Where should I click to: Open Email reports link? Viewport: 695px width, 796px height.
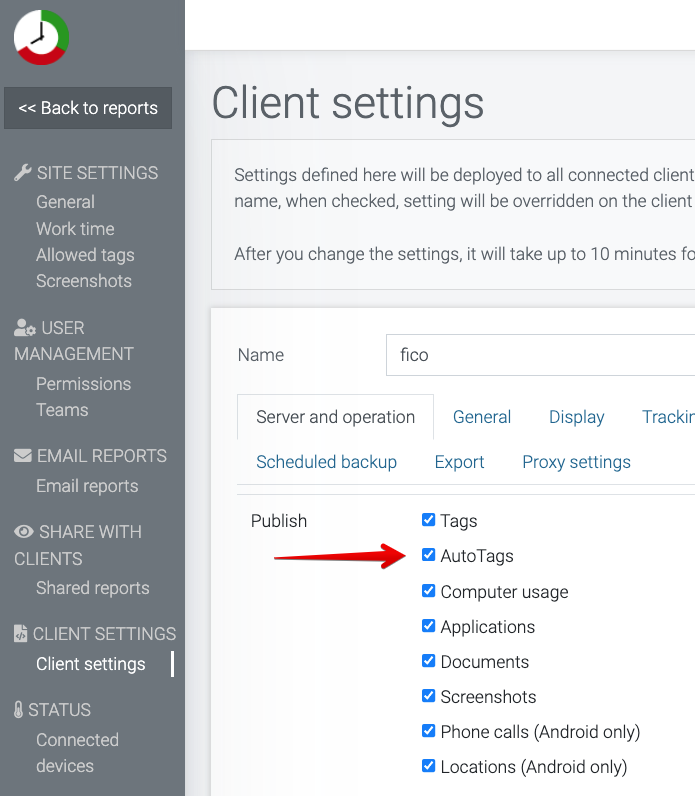click(87, 486)
